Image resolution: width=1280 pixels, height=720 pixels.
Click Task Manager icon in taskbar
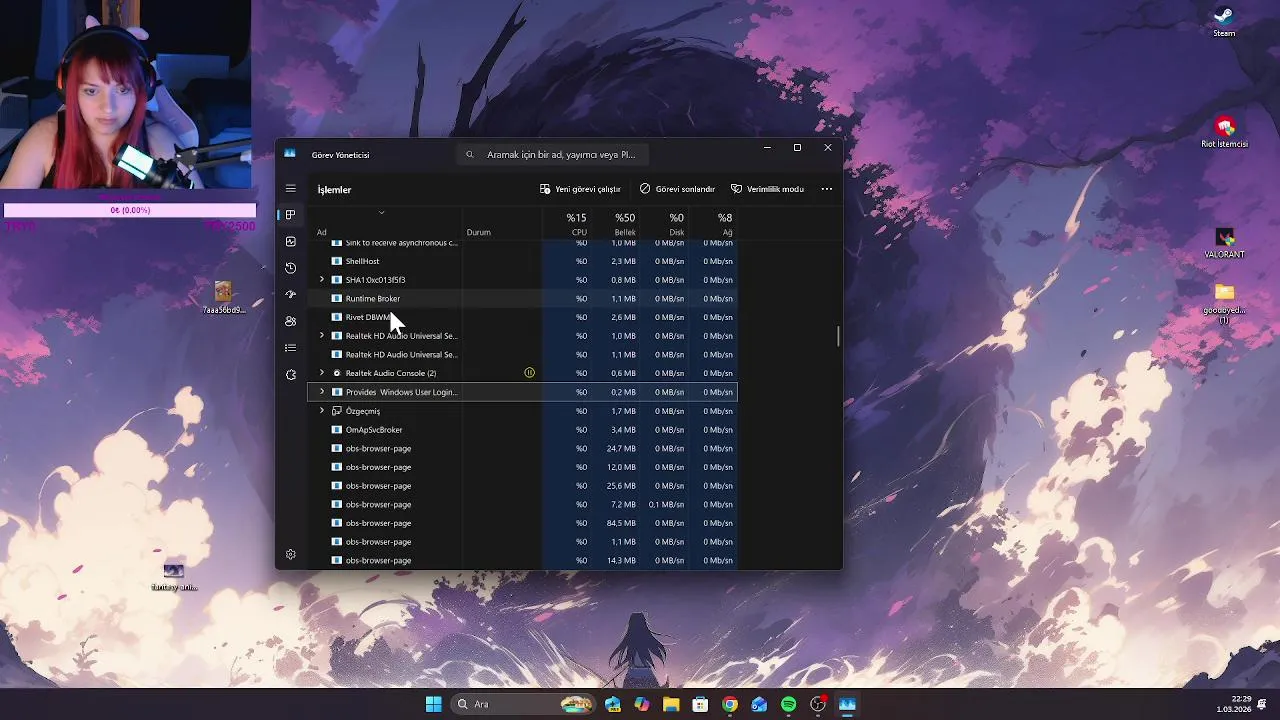click(x=847, y=704)
